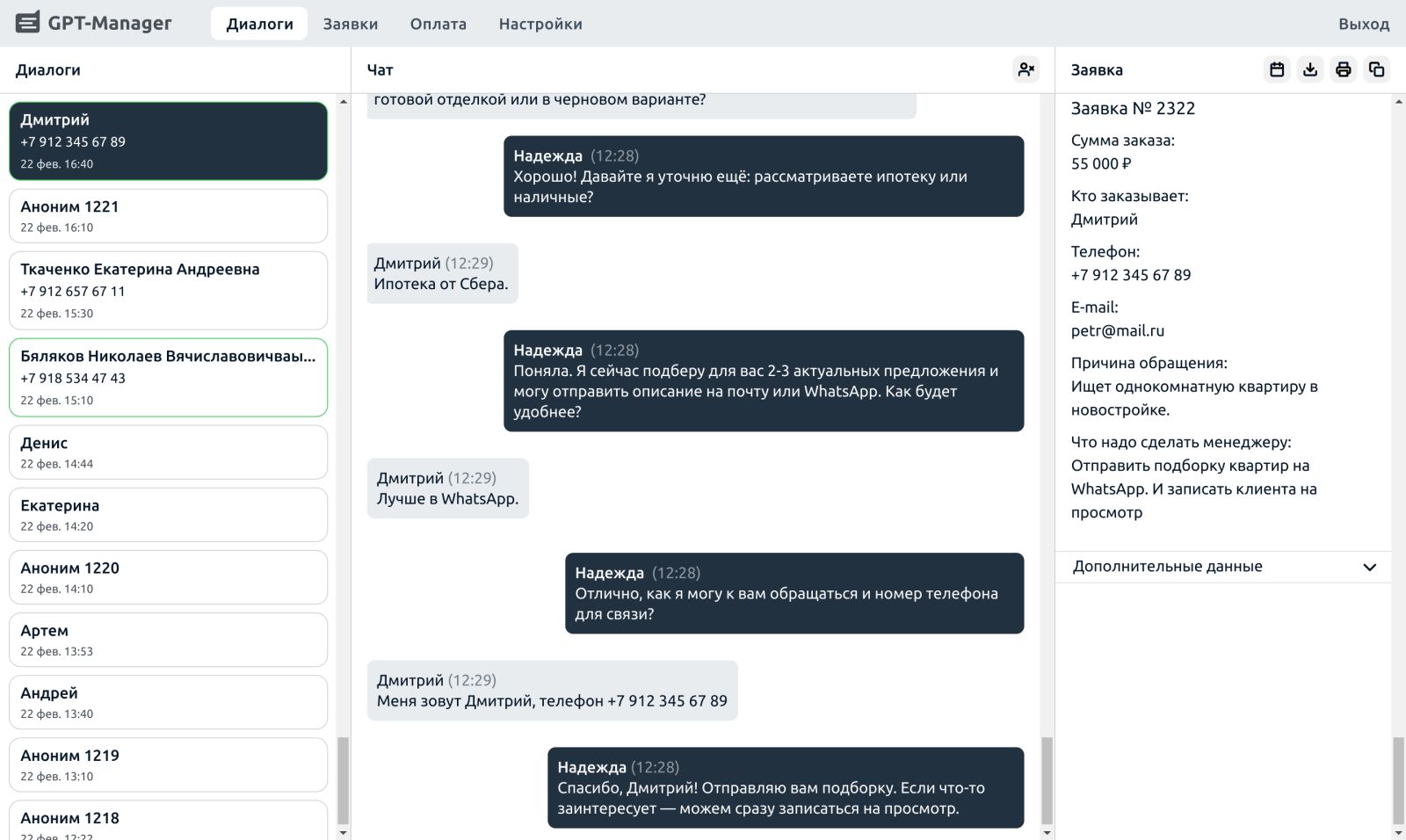Go to the Настройки tab

click(x=540, y=24)
